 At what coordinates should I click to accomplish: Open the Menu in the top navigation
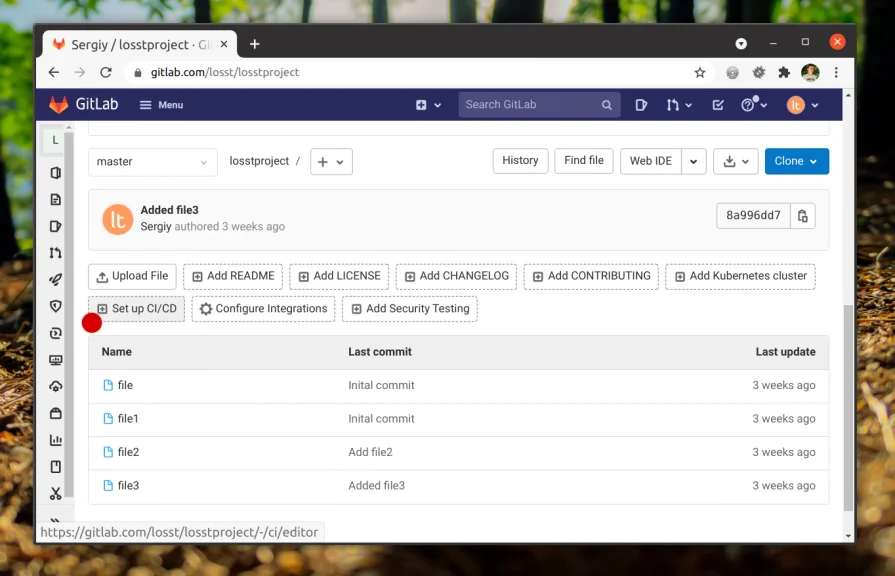pos(160,104)
